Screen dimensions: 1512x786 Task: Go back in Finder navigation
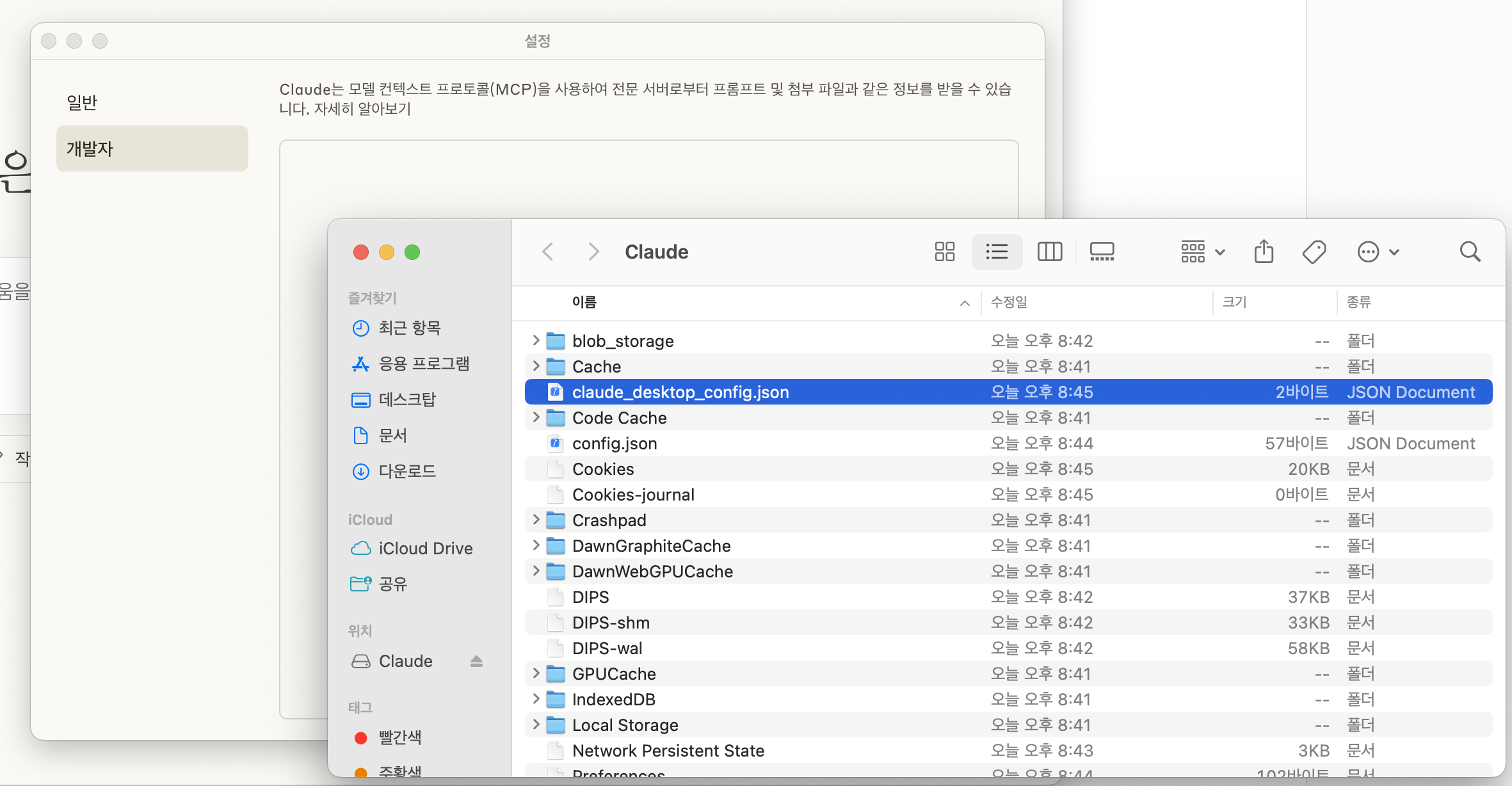[548, 252]
